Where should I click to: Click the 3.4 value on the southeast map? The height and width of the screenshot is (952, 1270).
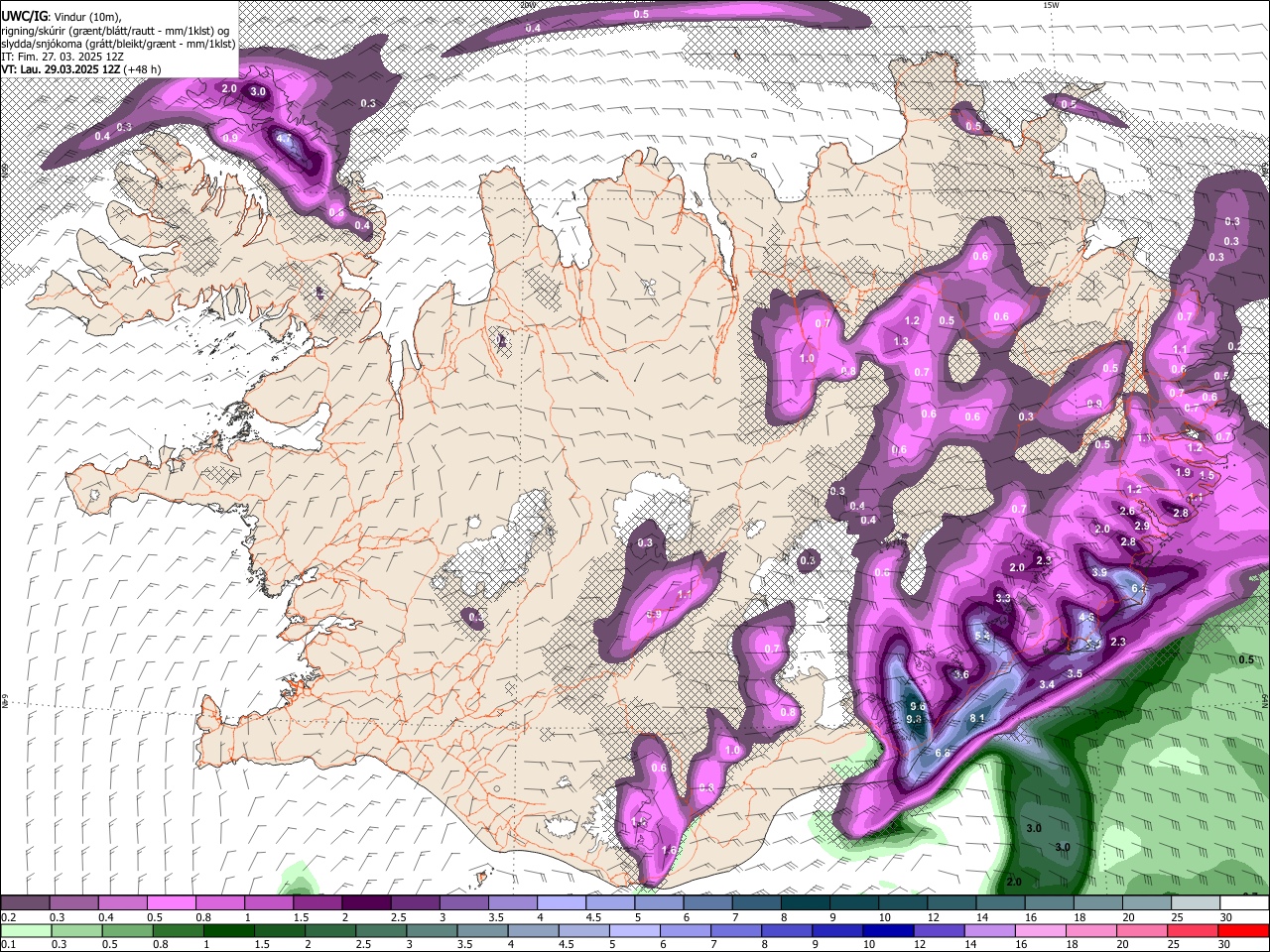pos(1047,685)
